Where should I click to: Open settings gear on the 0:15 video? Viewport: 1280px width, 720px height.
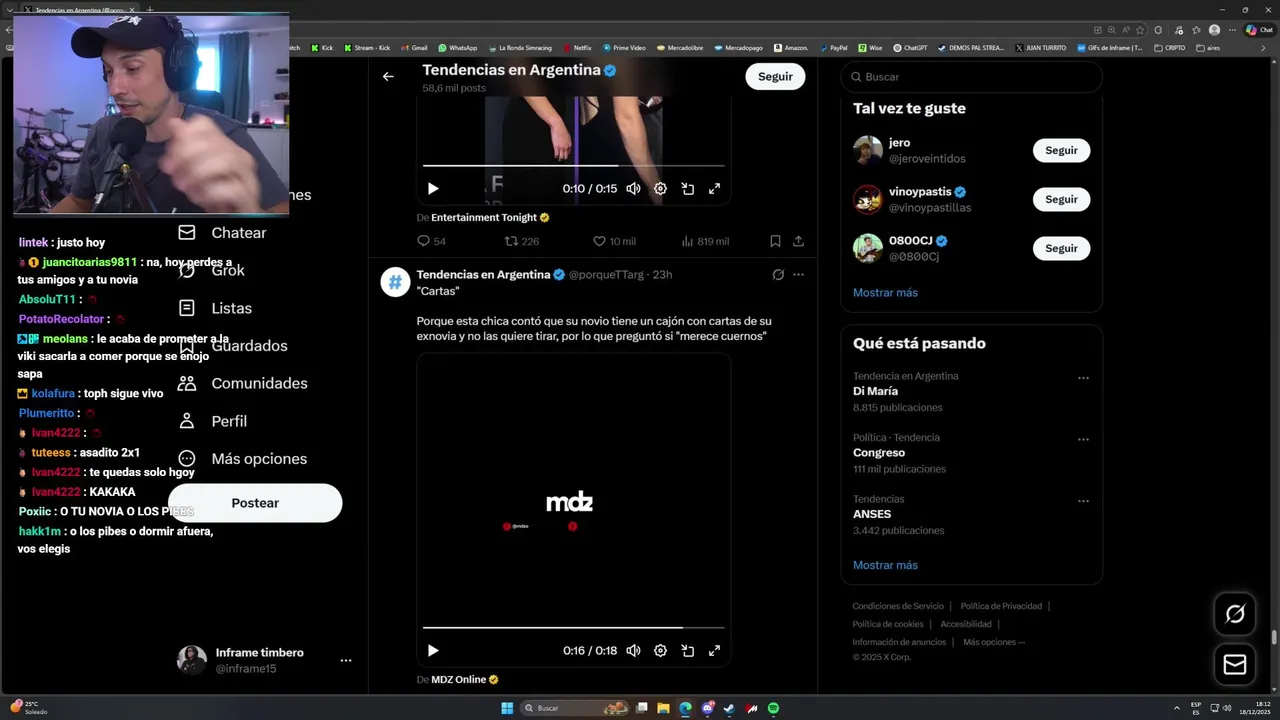point(660,188)
